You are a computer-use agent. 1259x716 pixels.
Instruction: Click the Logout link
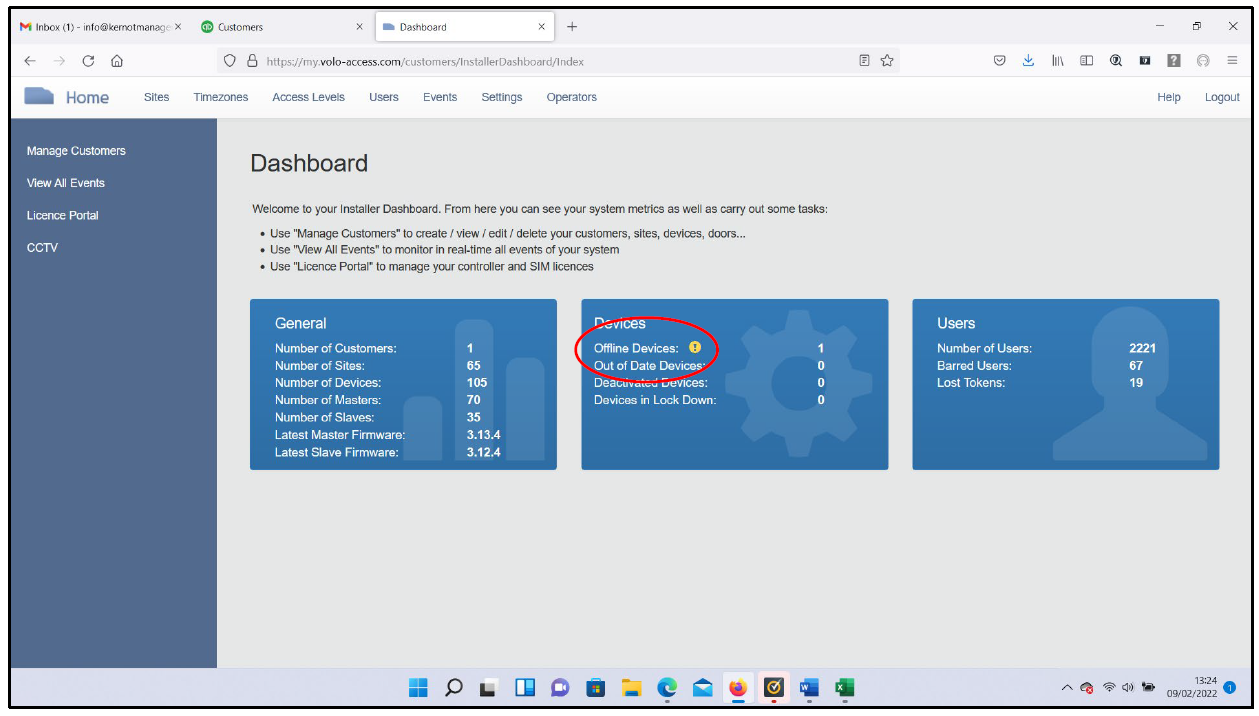click(x=1221, y=97)
